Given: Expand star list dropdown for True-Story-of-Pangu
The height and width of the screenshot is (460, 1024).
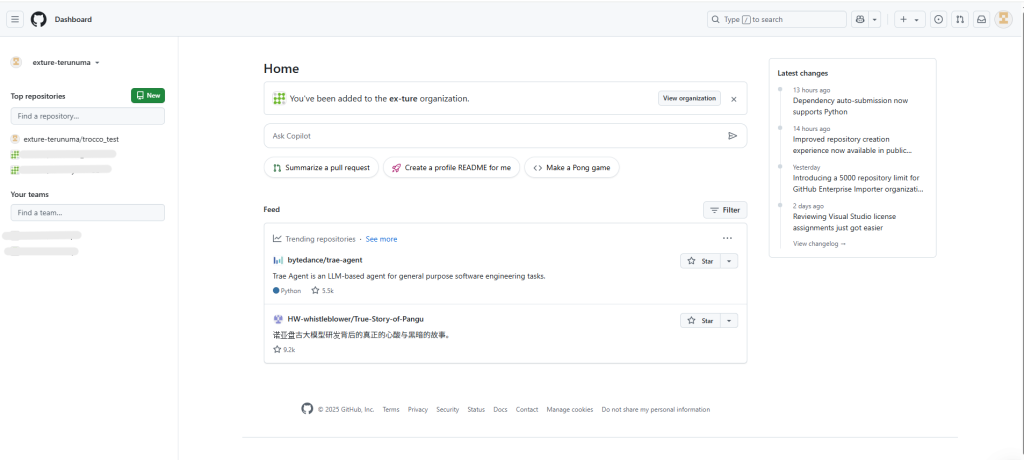Looking at the screenshot, I should [x=729, y=320].
